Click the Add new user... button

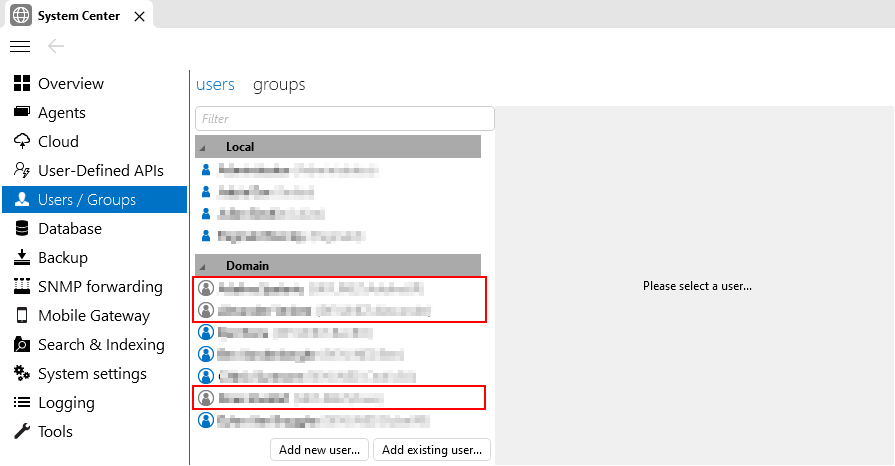pyautogui.click(x=320, y=450)
